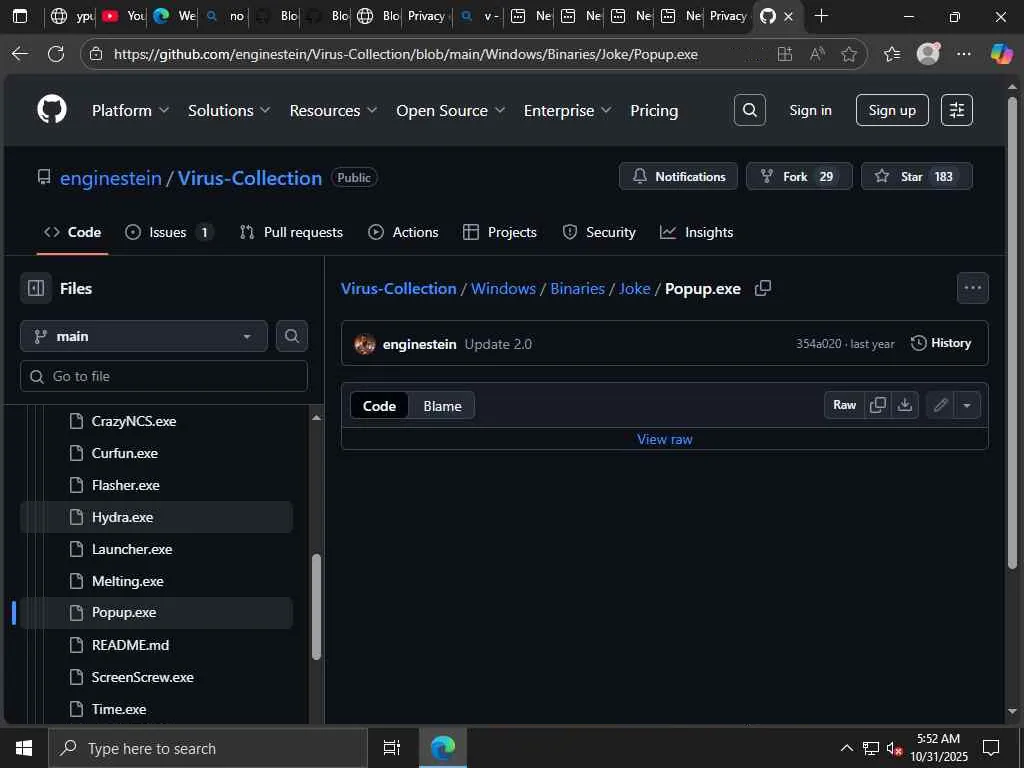Open the app available icon in address bar
1024x768 pixels.
(x=785, y=54)
